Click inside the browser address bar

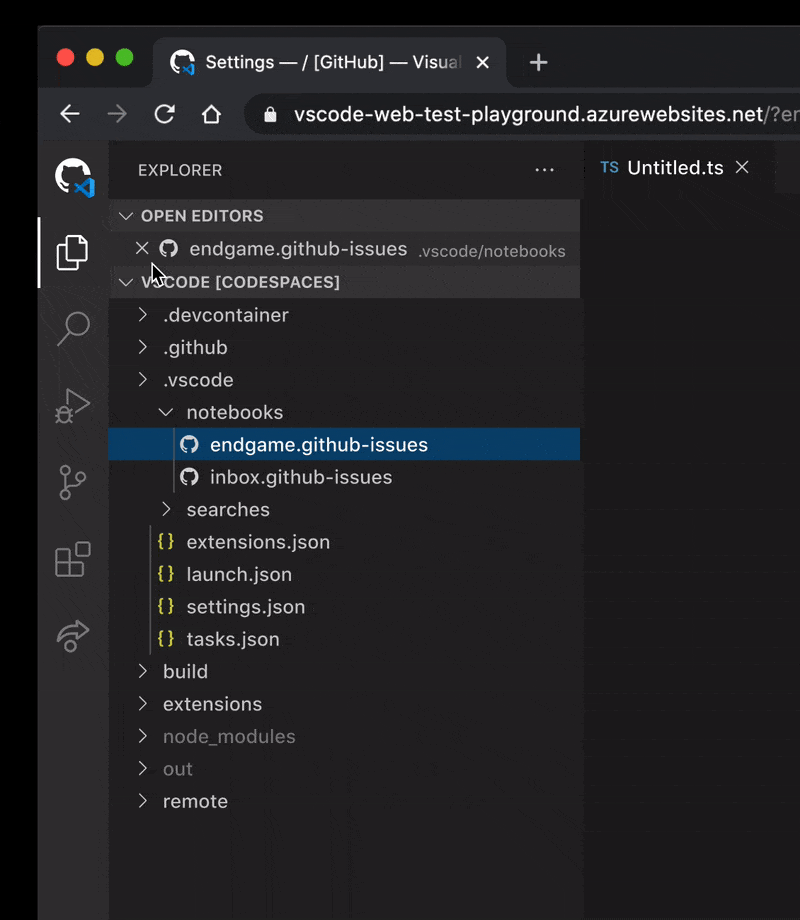point(500,114)
